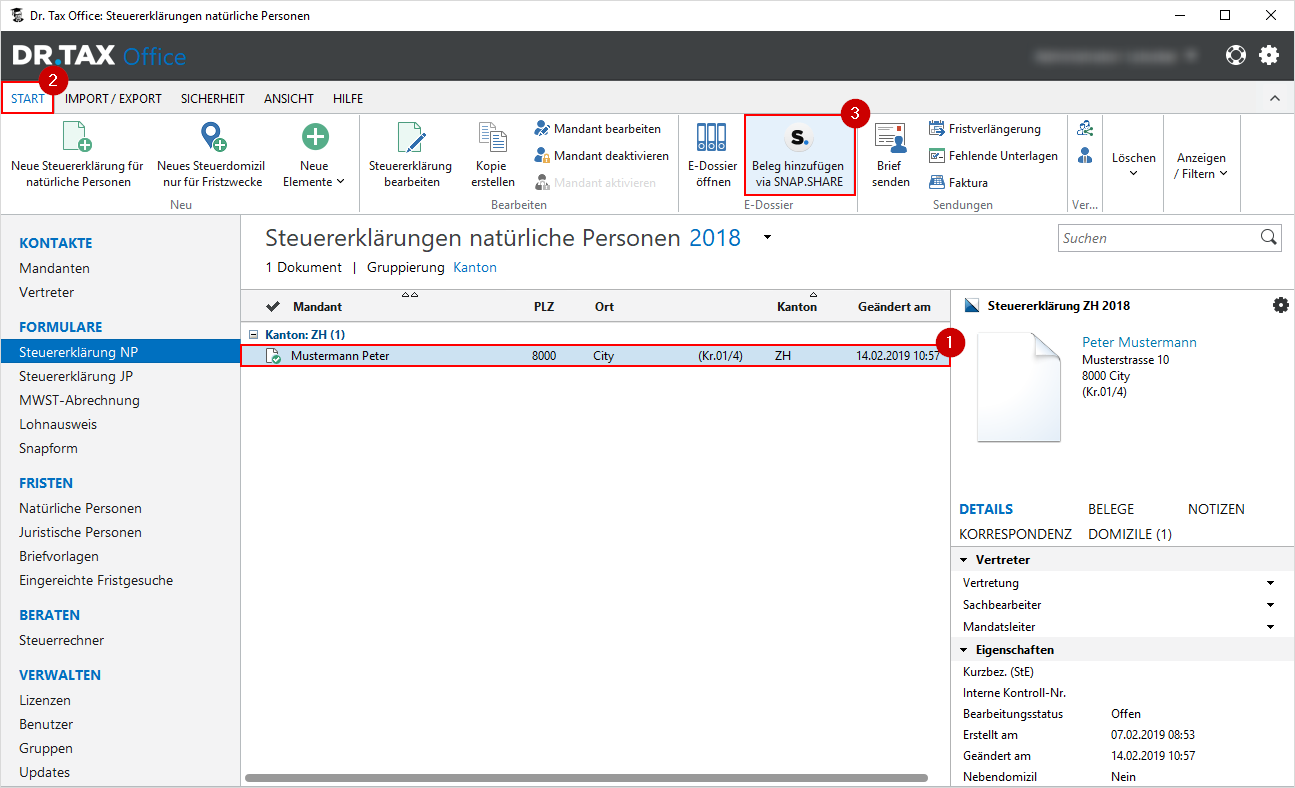This screenshot has height=788, width=1295.
Task: Open the detail panel gear menu
Action: coord(1281,306)
